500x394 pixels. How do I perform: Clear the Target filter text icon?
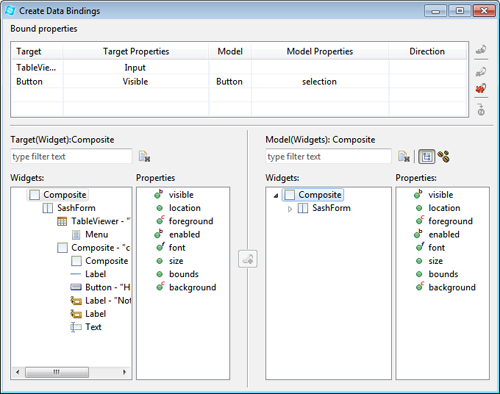coord(144,156)
